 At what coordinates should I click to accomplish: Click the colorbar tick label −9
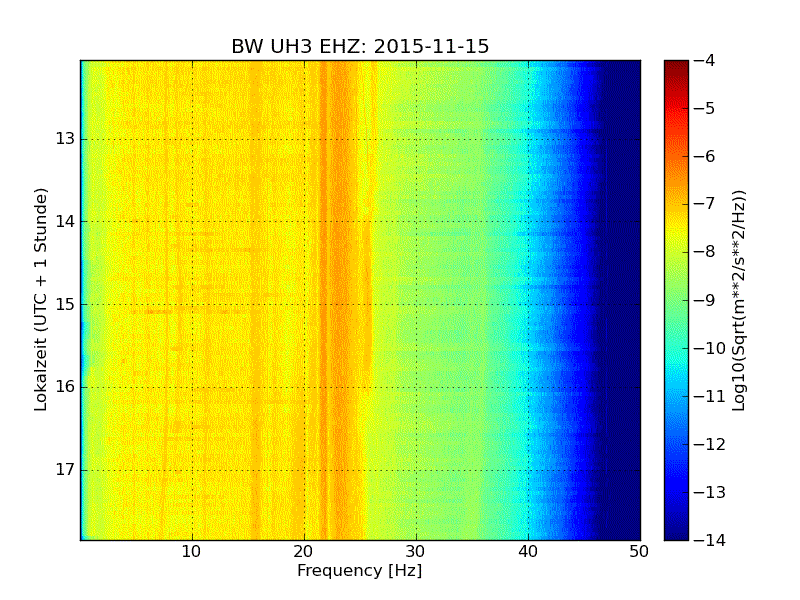[x=705, y=300]
